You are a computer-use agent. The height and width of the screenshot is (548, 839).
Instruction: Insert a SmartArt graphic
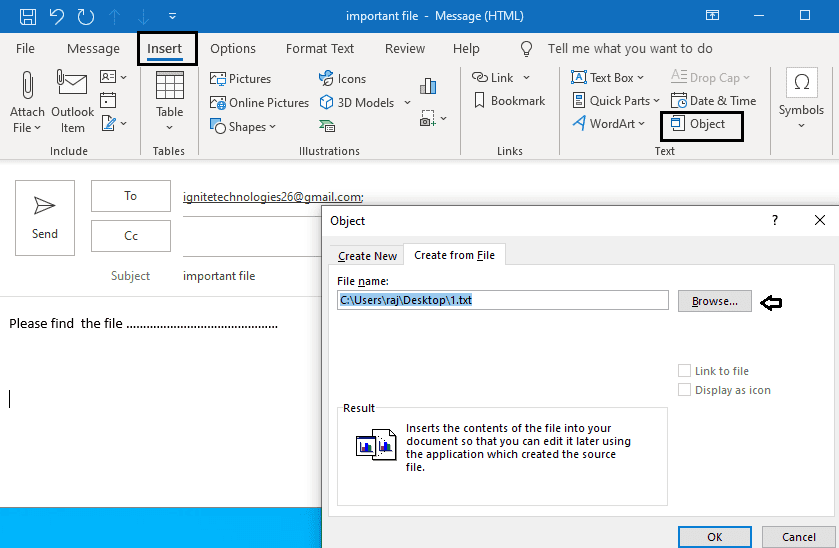(x=327, y=126)
